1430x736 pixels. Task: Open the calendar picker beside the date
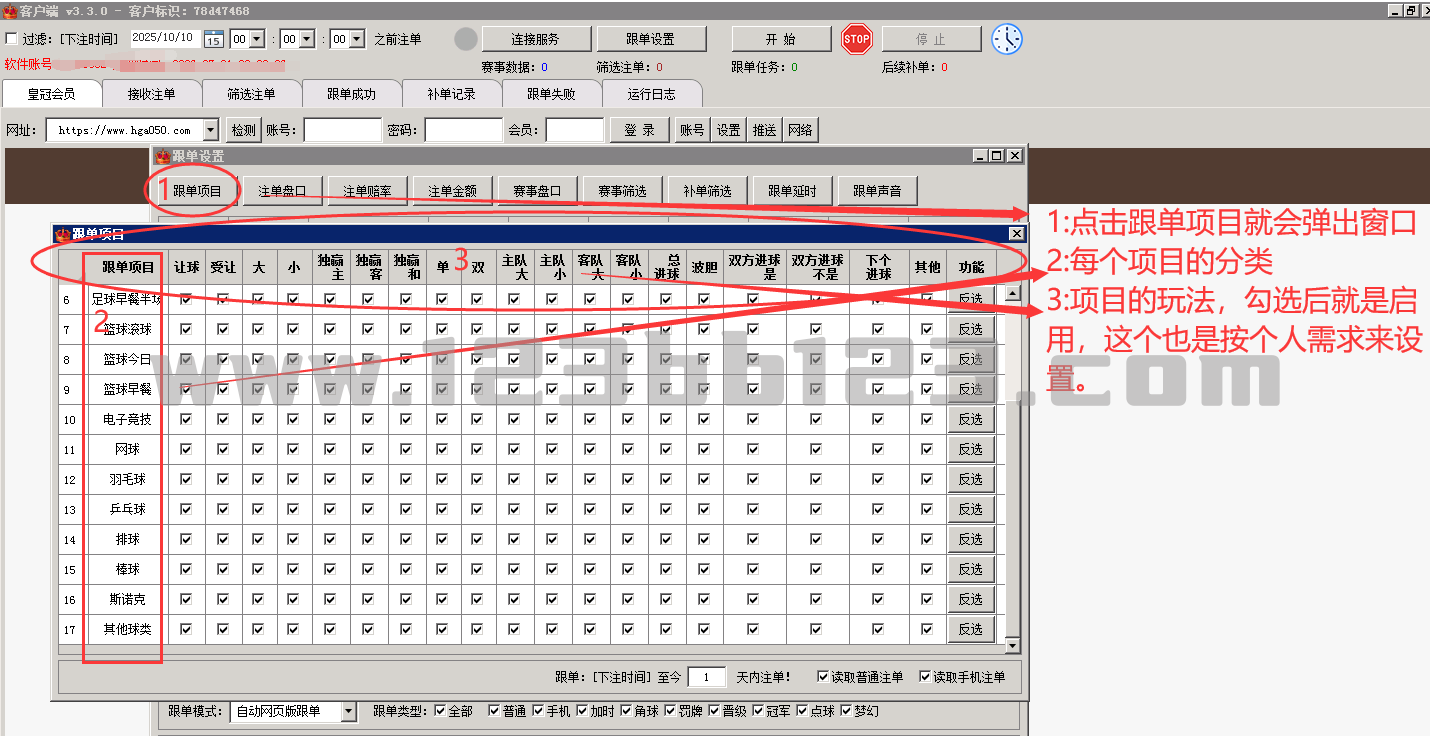pyautogui.click(x=213, y=39)
